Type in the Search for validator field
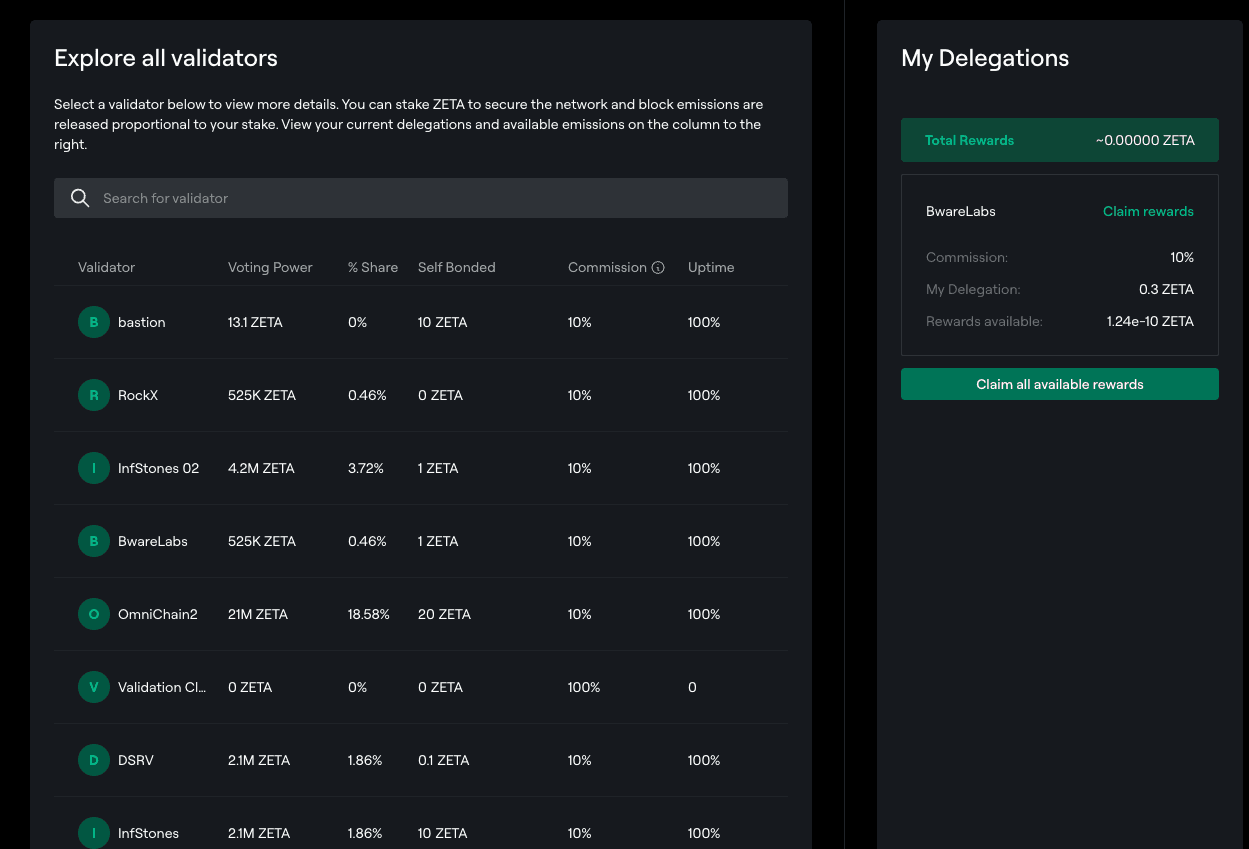This screenshot has width=1249, height=849. coord(440,198)
